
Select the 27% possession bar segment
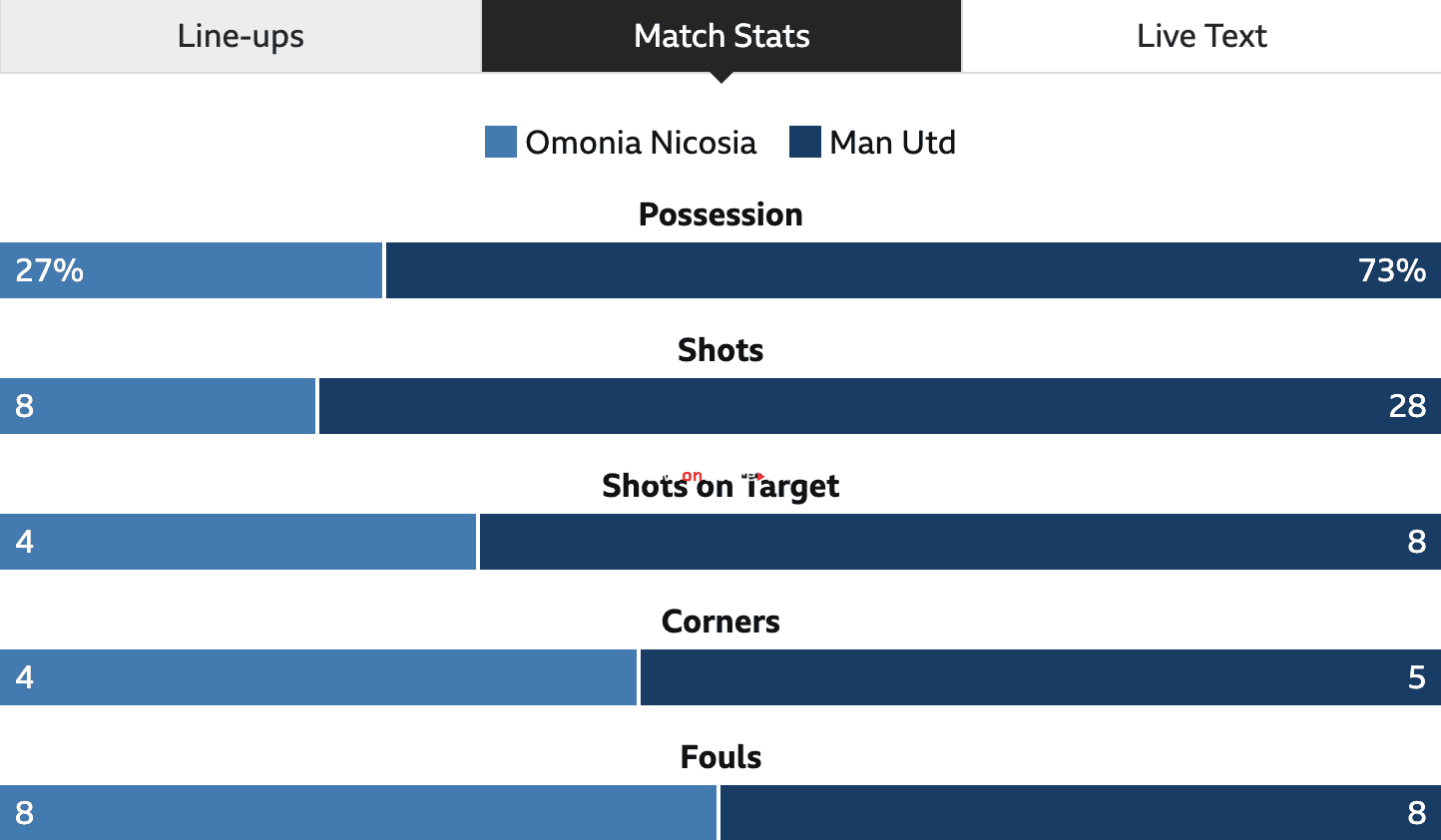(x=191, y=270)
